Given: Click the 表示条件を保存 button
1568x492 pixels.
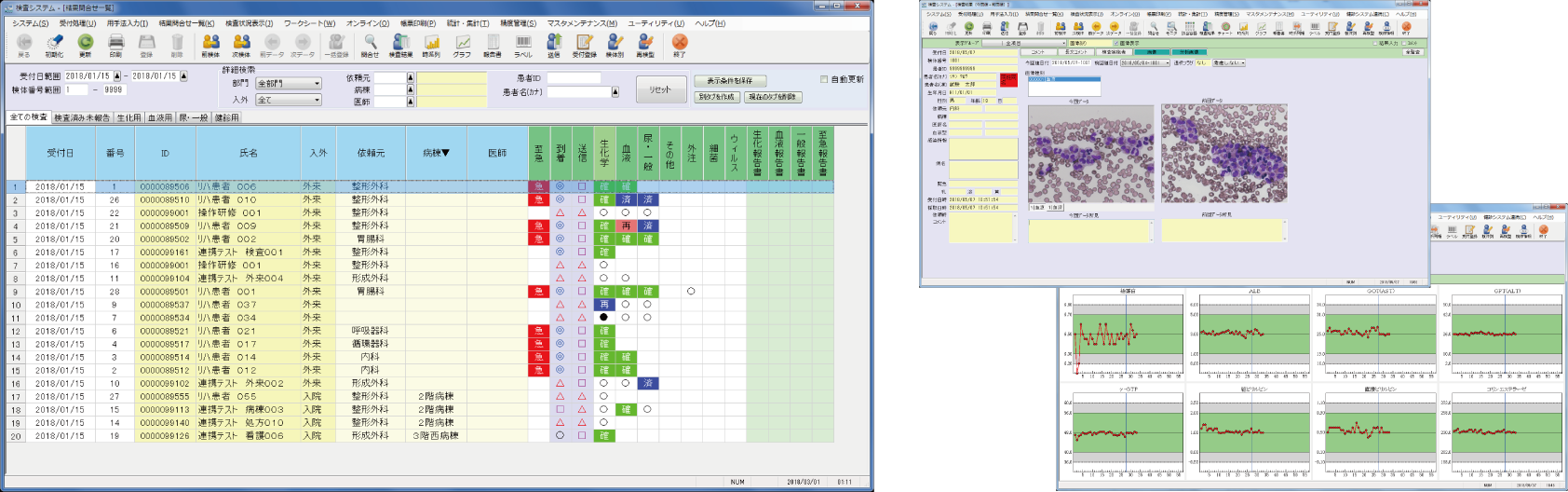Looking at the screenshot, I should [x=730, y=81].
